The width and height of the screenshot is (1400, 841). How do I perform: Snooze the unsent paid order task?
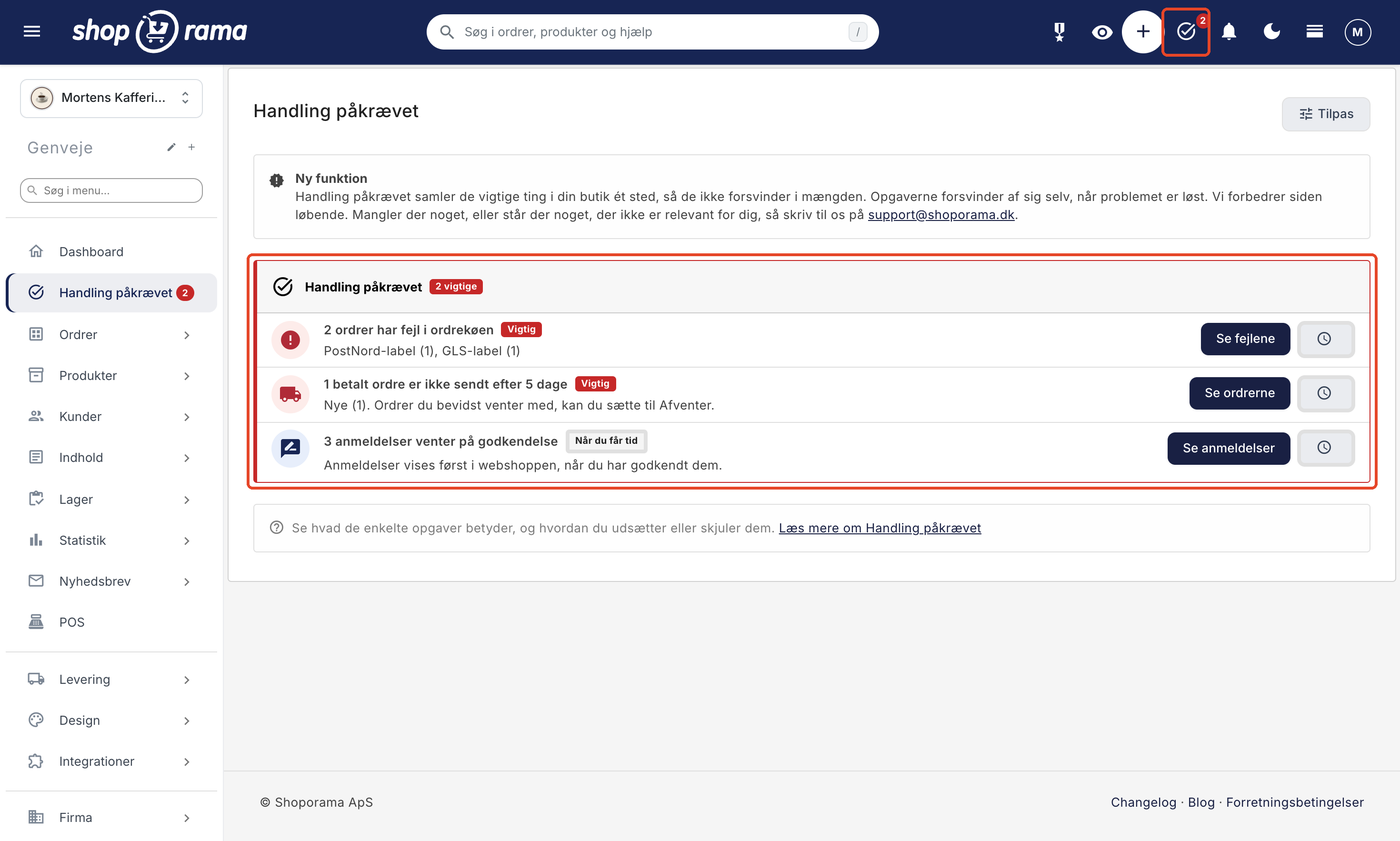[x=1325, y=393]
